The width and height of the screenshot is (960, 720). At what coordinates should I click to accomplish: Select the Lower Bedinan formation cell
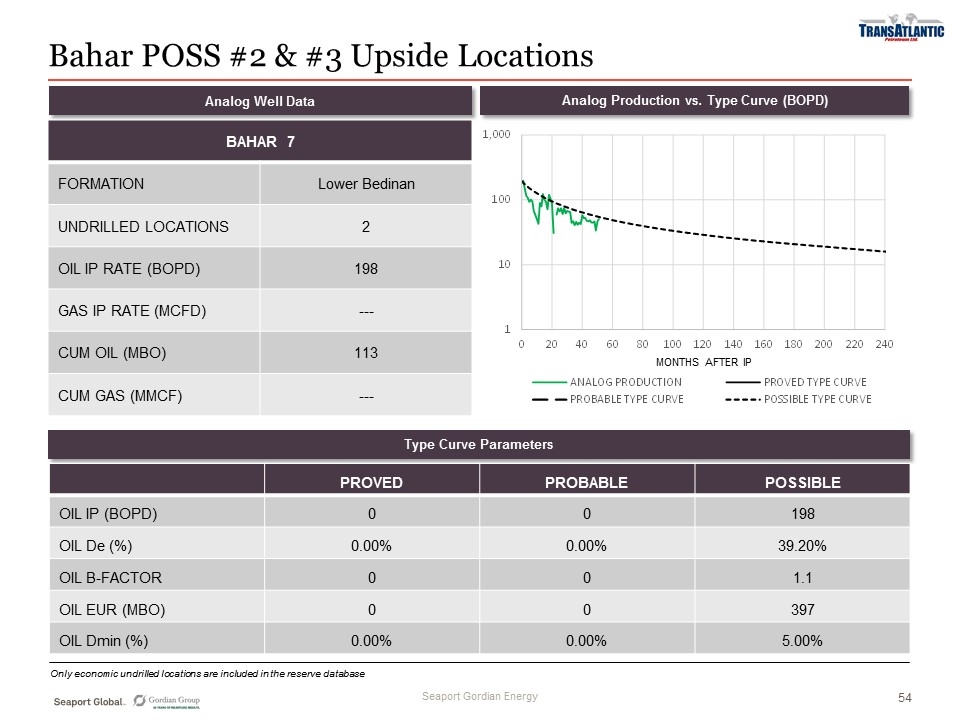pos(365,184)
